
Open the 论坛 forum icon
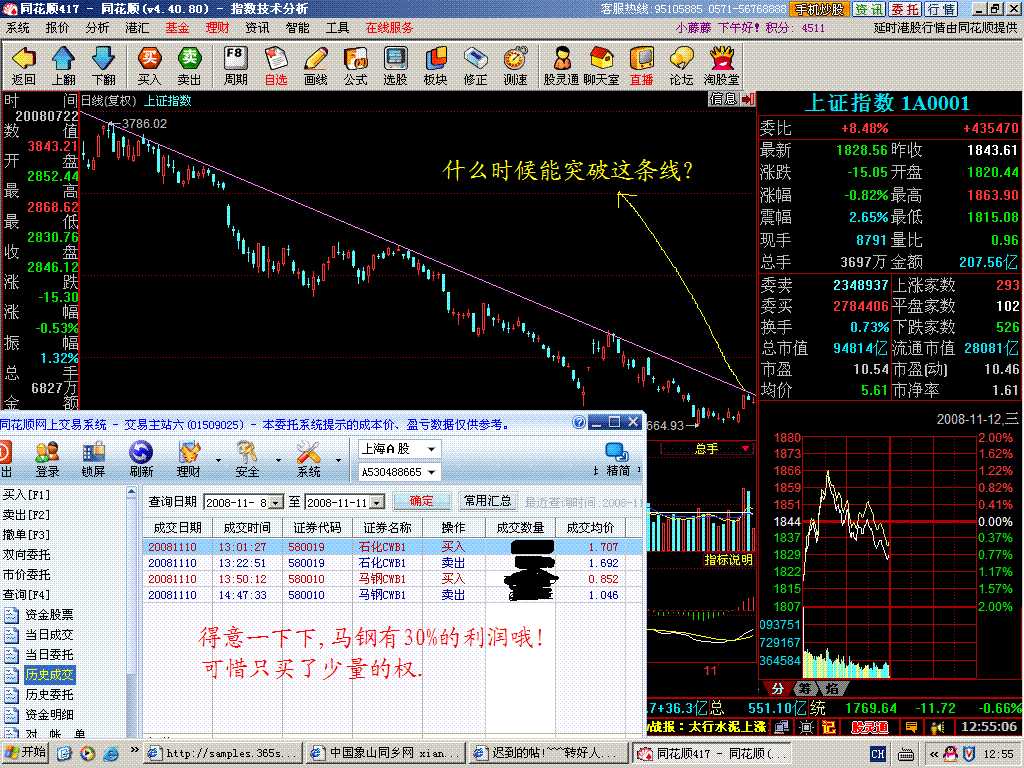681,65
